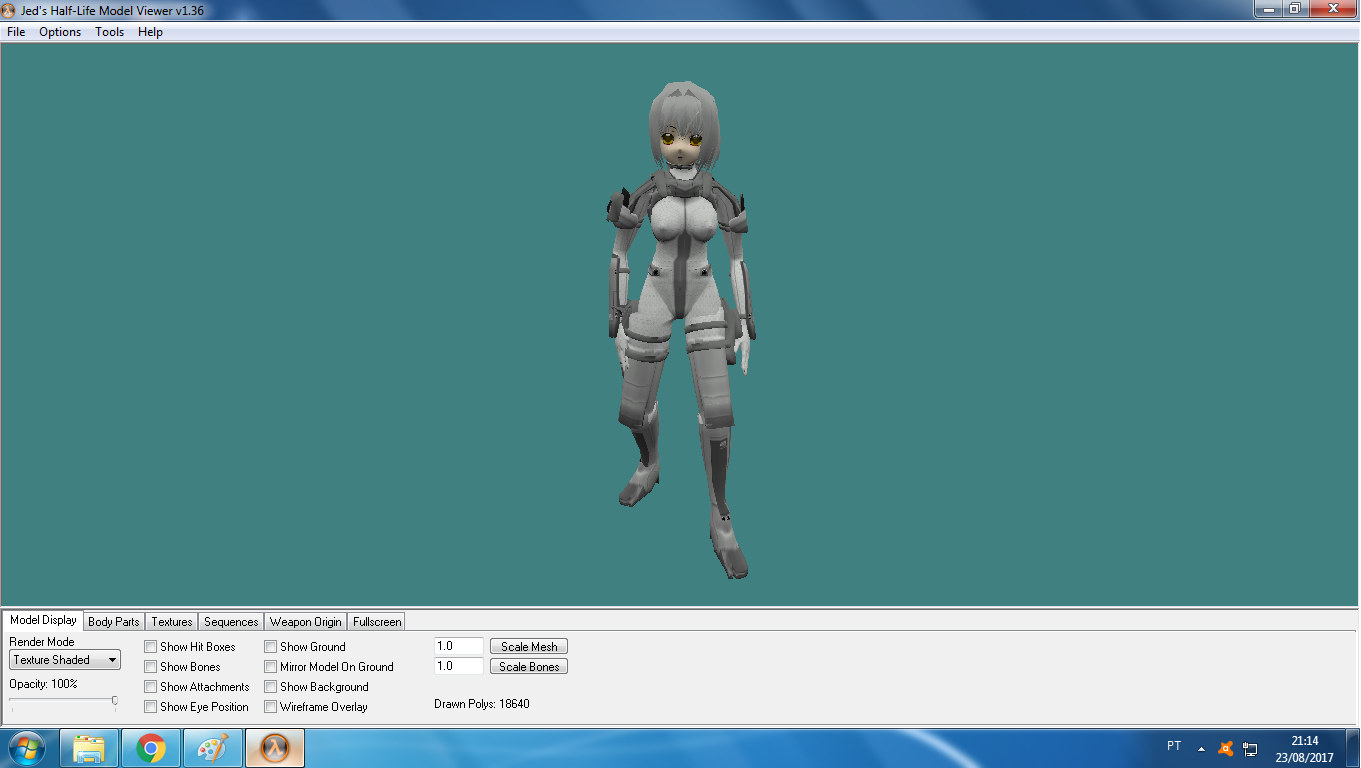The height and width of the screenshot is (768, 1361).
Task: Enable Show Eye Position checkbox
Action: [x=151, y=707]
